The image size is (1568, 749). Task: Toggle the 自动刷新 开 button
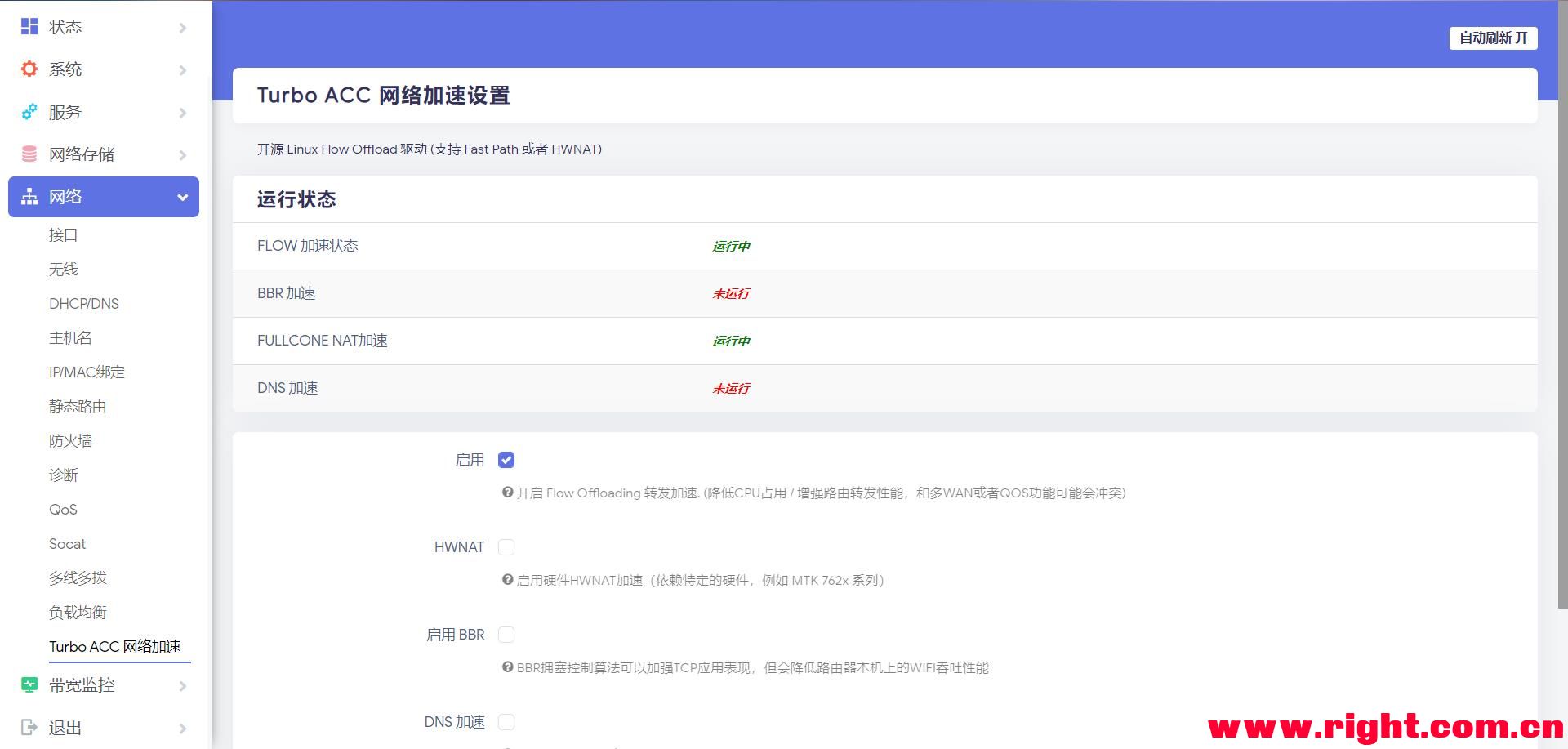click(1493, 38)
